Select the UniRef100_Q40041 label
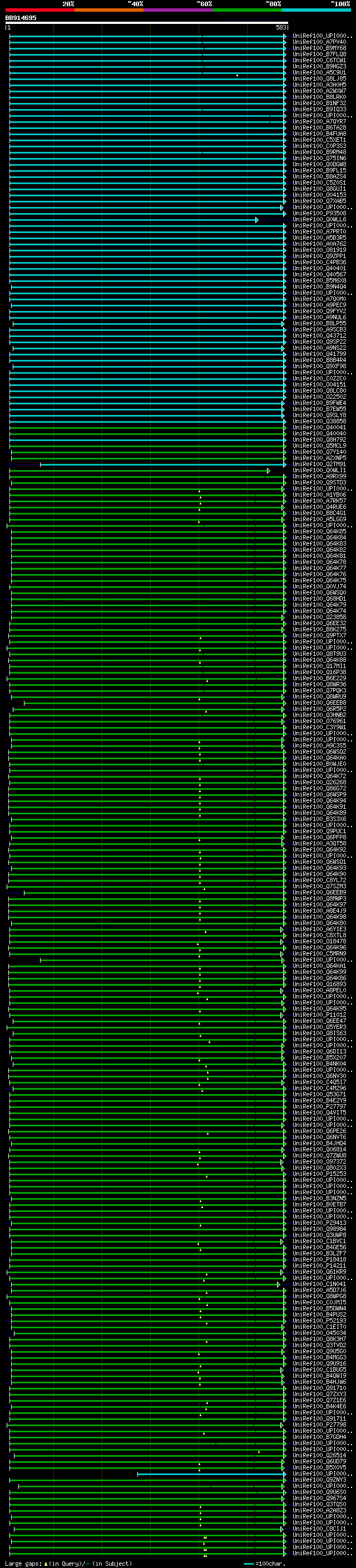This screenshot has height=1568, width=356. click(x=319, y=427)
